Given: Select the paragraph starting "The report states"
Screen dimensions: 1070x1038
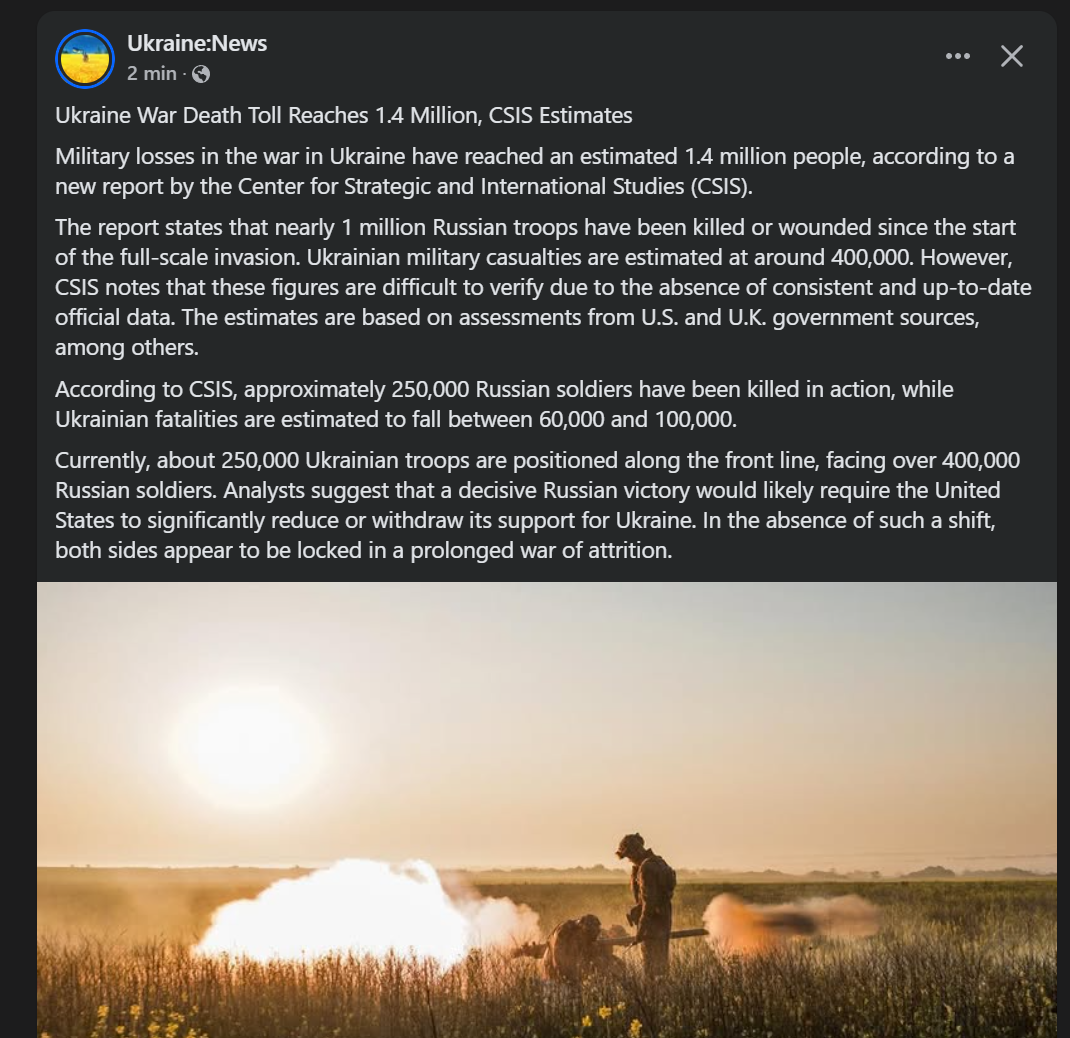Looking at the screenshot, I should 543,287.
